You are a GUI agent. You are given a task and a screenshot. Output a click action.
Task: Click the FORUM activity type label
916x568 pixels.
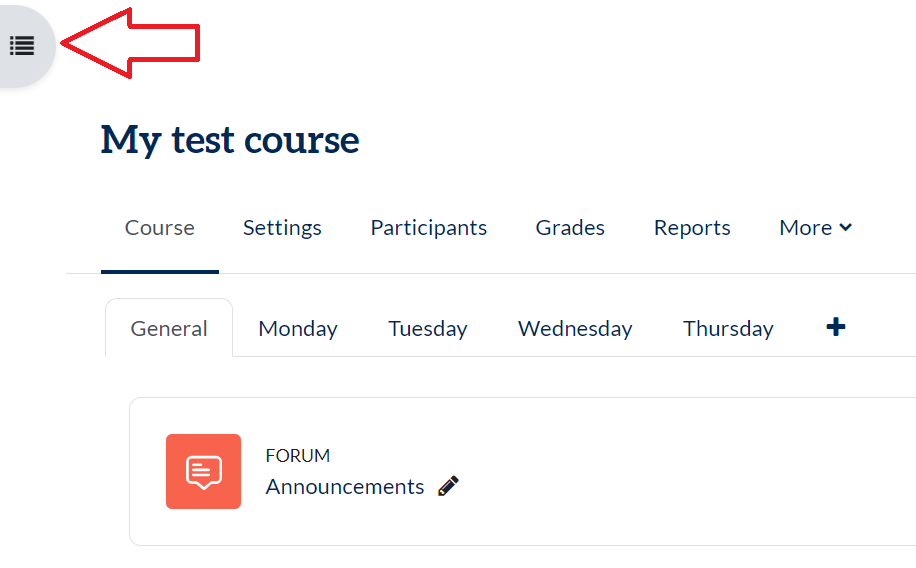pos(298,456)
